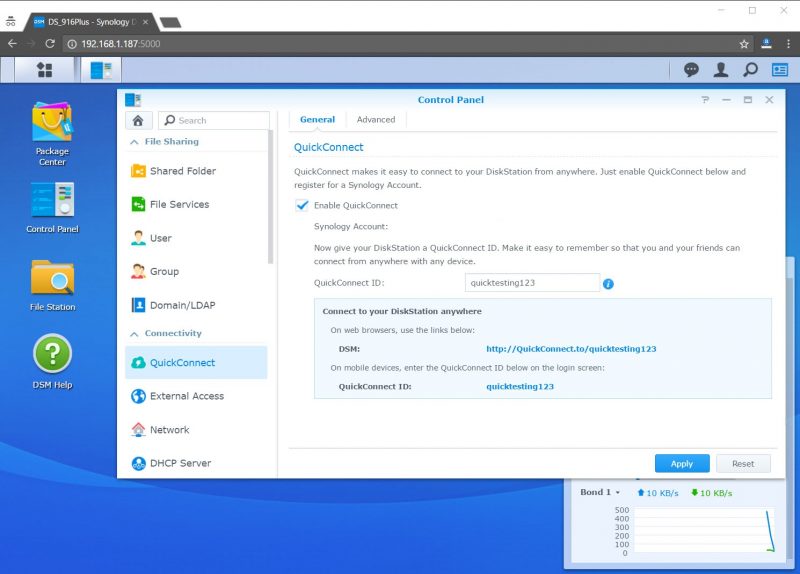Collapse the File Sharing section
Viewport: 800px width, 574px height.
coord(134,142)
